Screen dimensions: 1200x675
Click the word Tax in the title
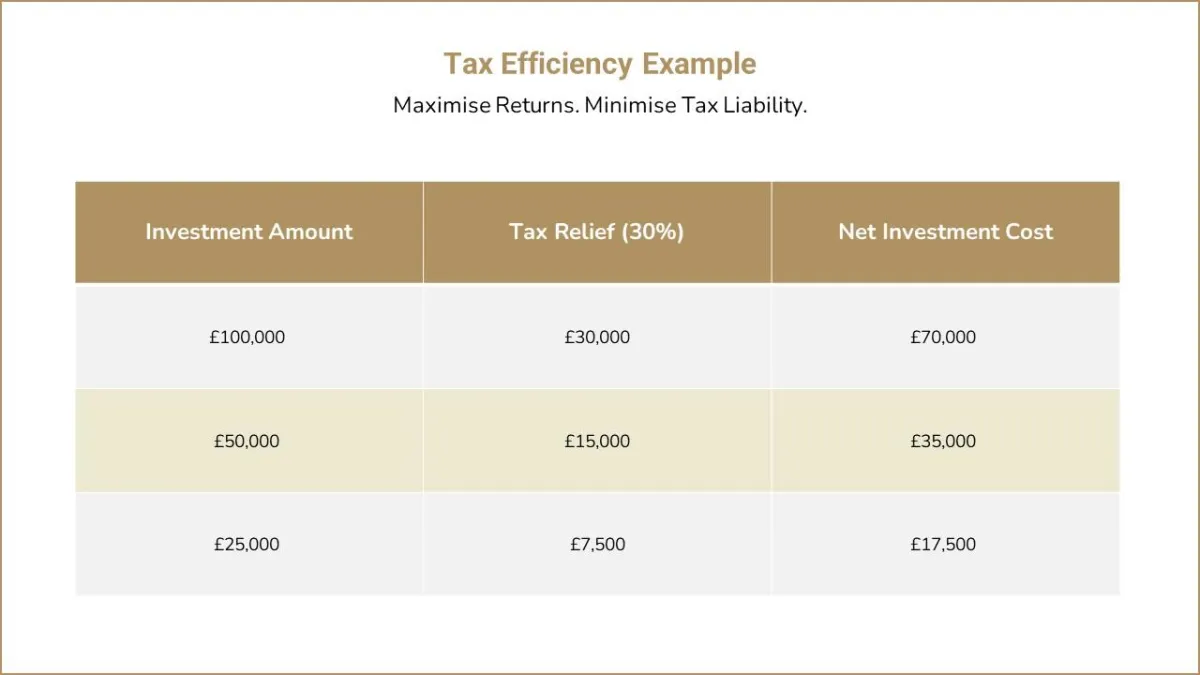click(467, 64)
